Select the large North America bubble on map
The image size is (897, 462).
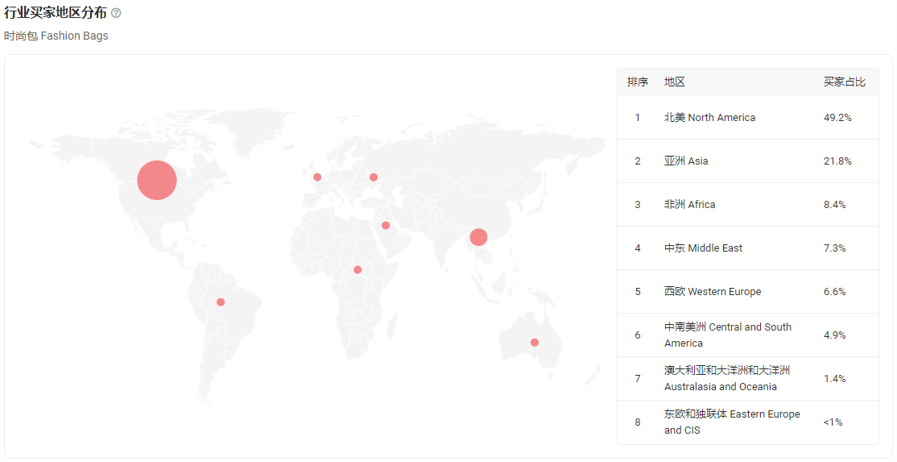point(157,180)
